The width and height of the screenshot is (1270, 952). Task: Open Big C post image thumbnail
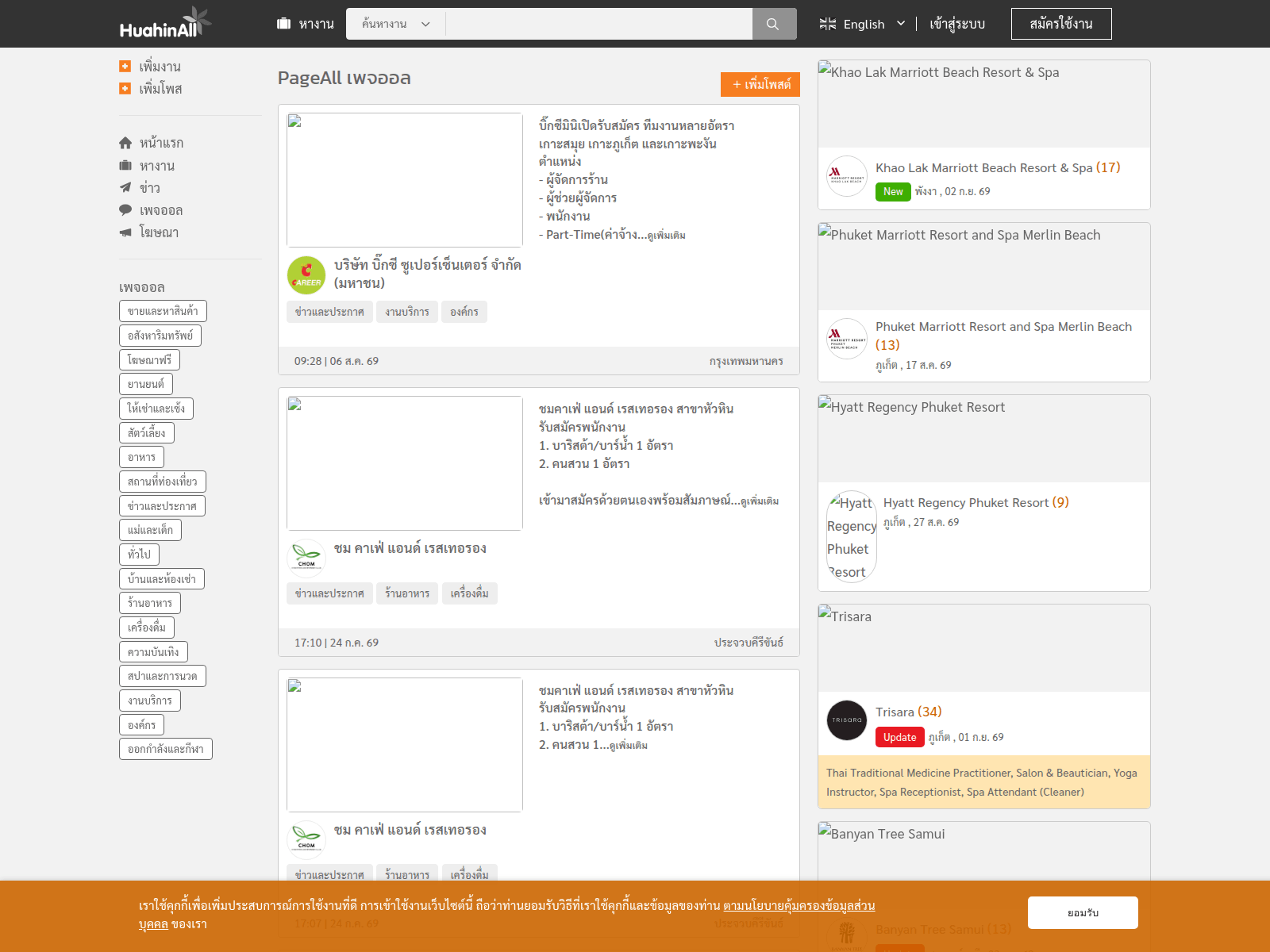pyautogui.click(x=405, y=180)
